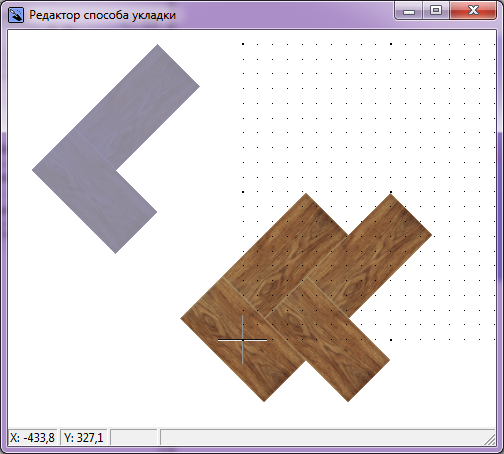Screen dimensions: 504x454
Task: Select the upper arm of the purple template shape
Action: pyautogui.click(x=137, y=107)
